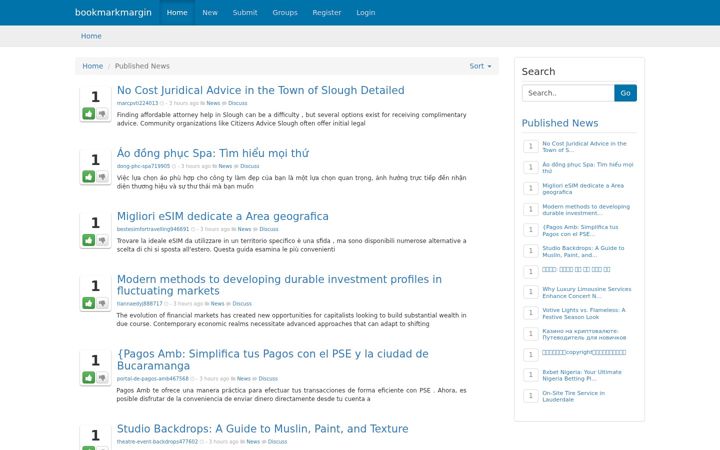The height and width of the screenshot is (450, 720).
Task: Click the bookmarkmargin site logo
Action: click(113, 12)
